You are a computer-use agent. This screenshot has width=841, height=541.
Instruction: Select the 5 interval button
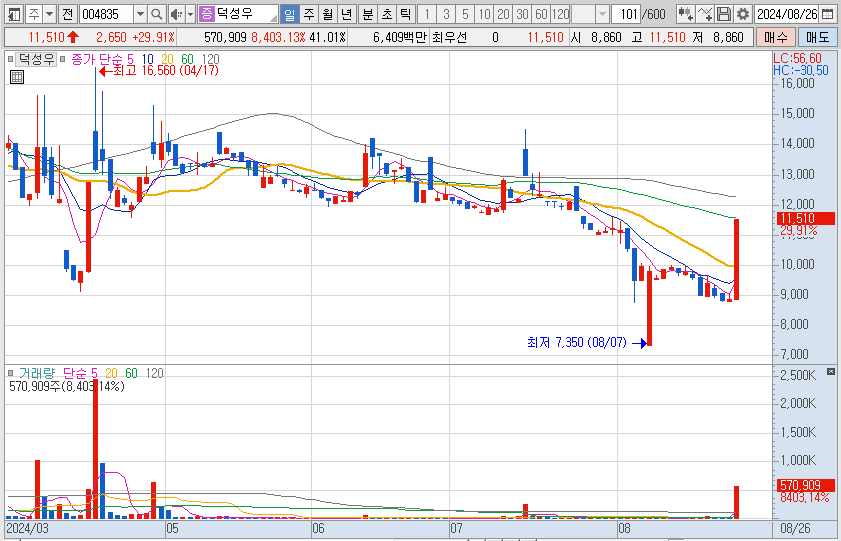pos(465,14)
